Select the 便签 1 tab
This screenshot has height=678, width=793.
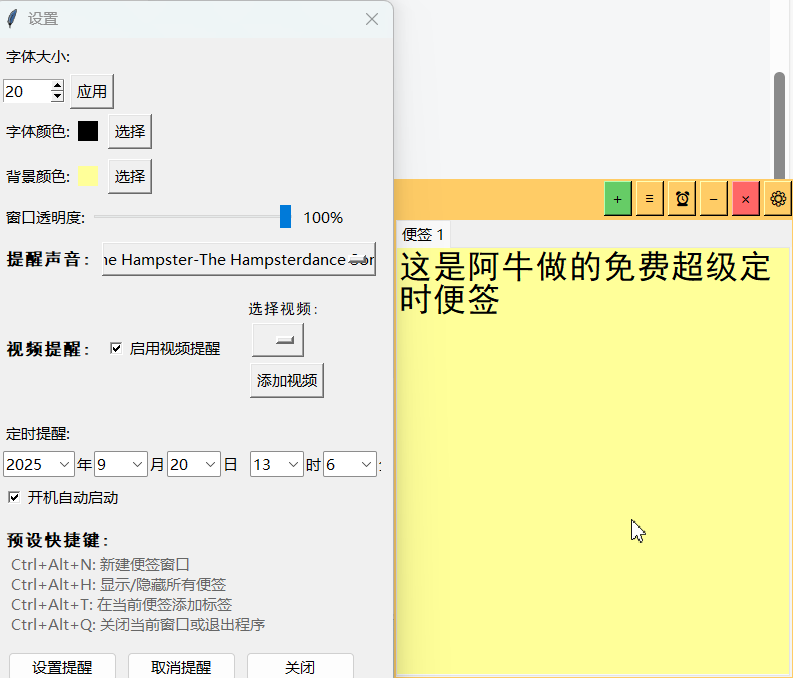pyautogui.click(x=422, y=235)
